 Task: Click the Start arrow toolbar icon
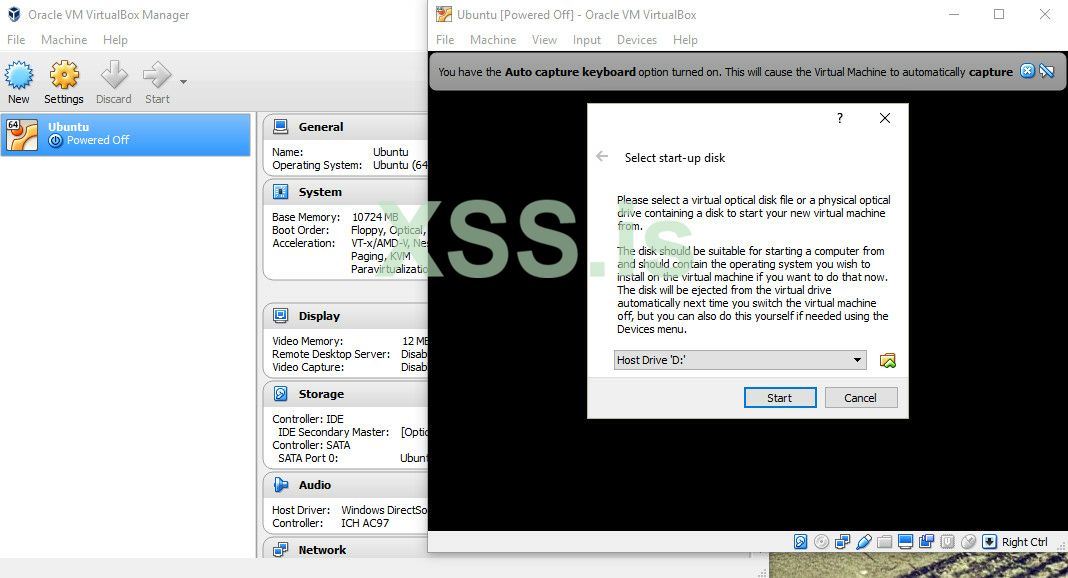[x=157, y=74]
